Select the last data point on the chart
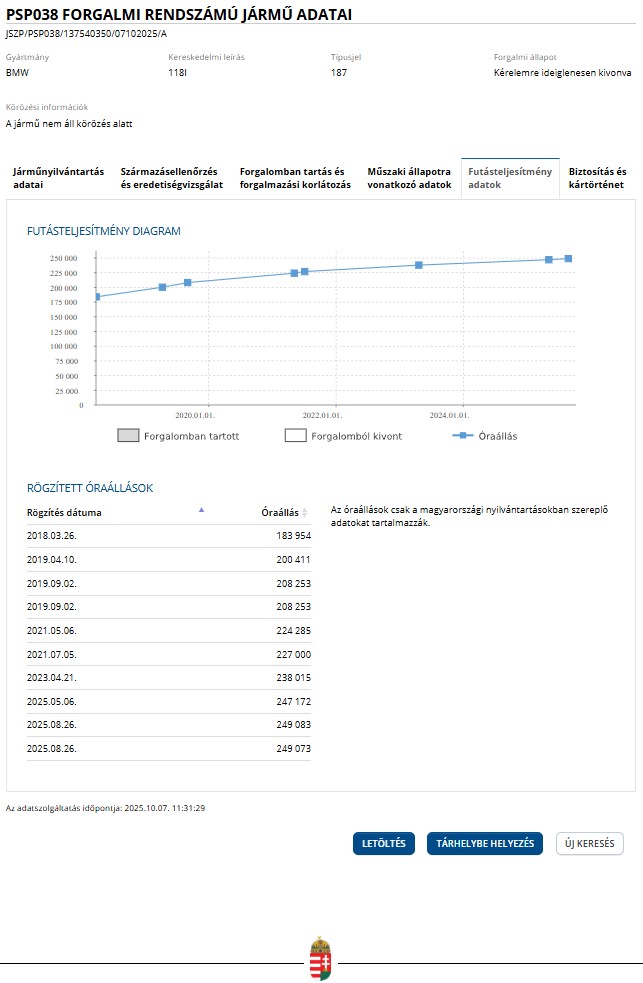This screenshot has width=643, height=983. pos(568,258)
